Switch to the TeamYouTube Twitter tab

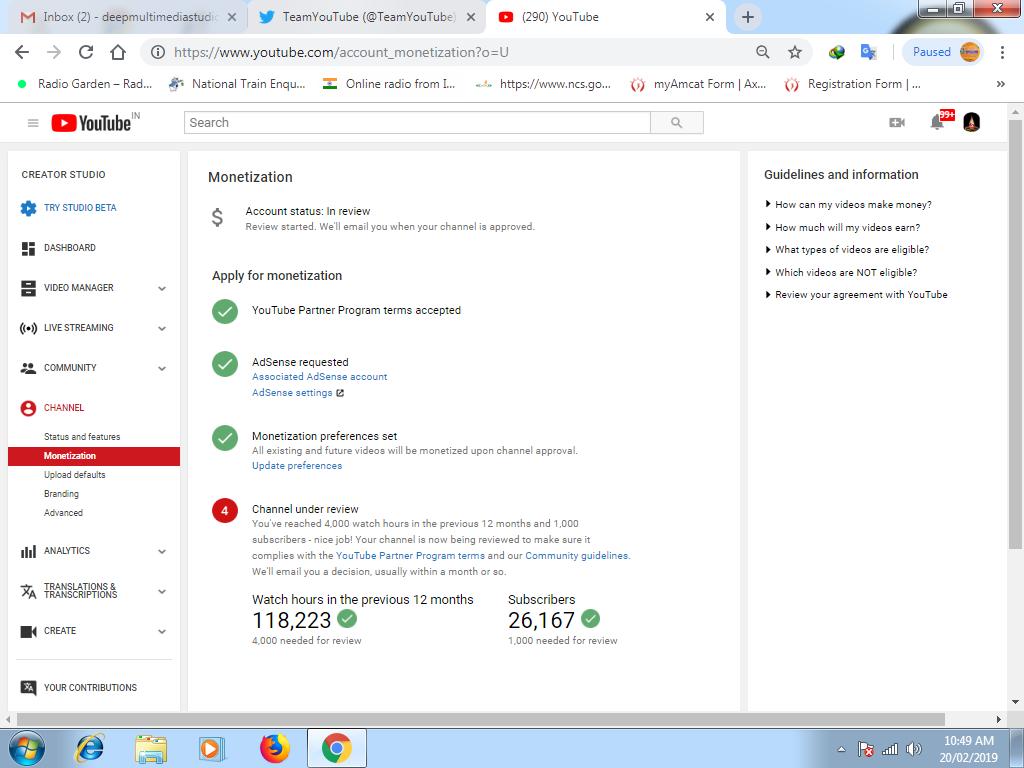pyautogui.click(x=366, y=17)
